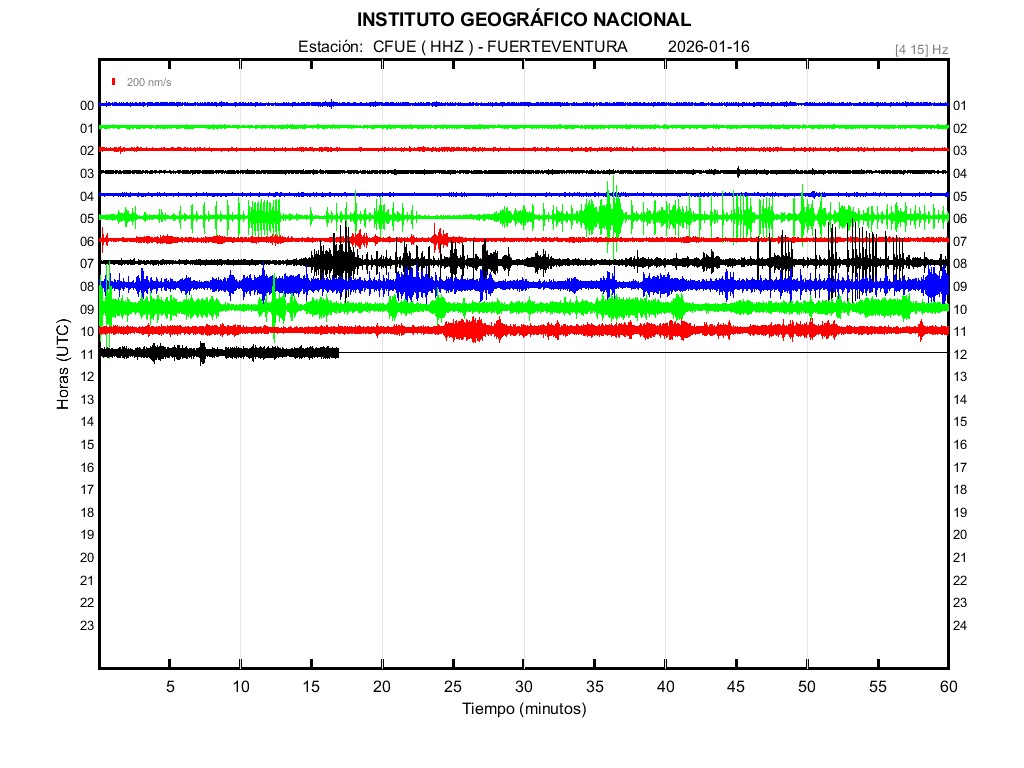Click the INSTITUTO GEOGRÁFICO NACIONAL title
Viewport: 1024px width, 768px height.
point(523,20)
